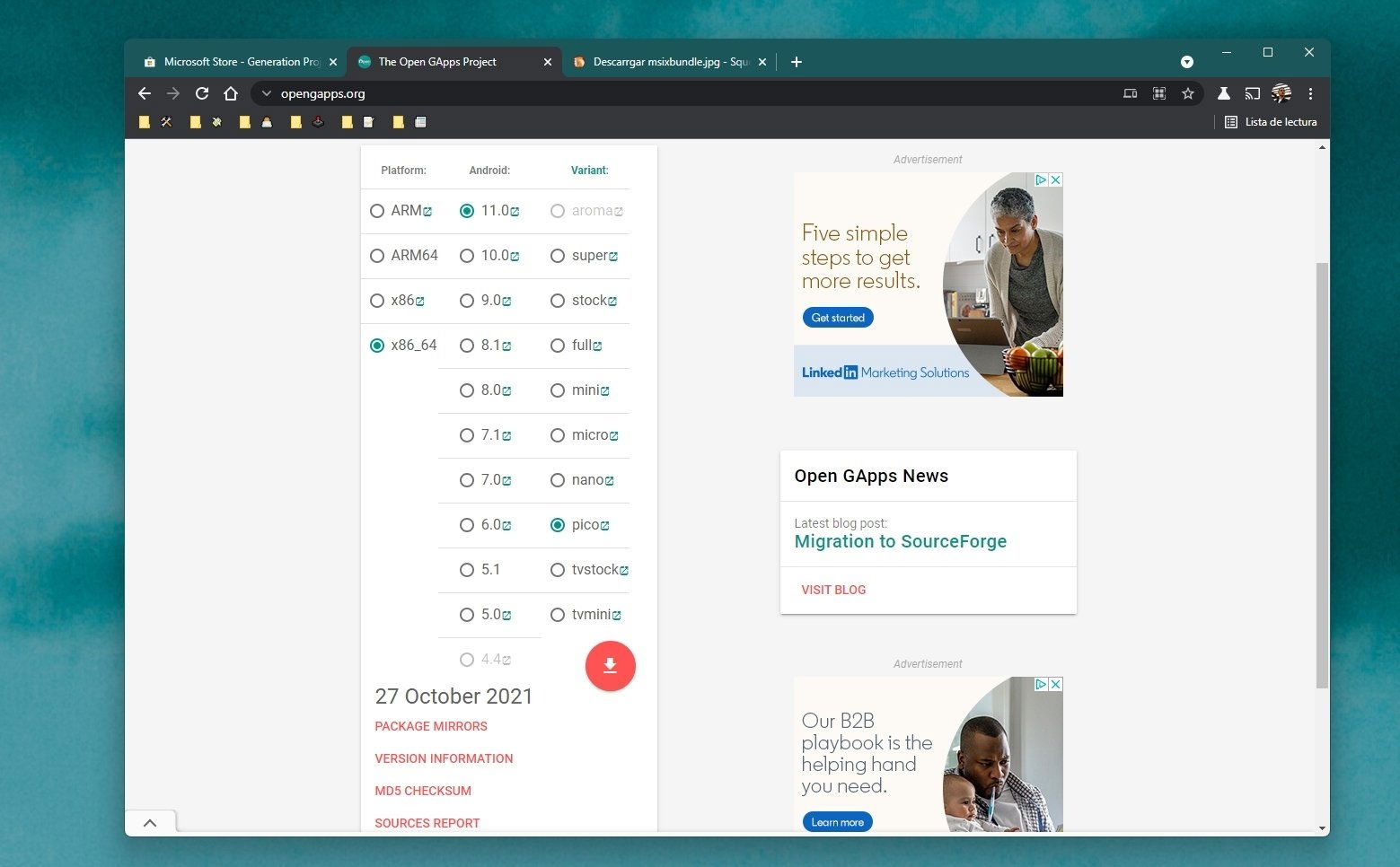Click the QR code icon in address bar
The width and height of the screenshot is (1400, 867).
1159,93
